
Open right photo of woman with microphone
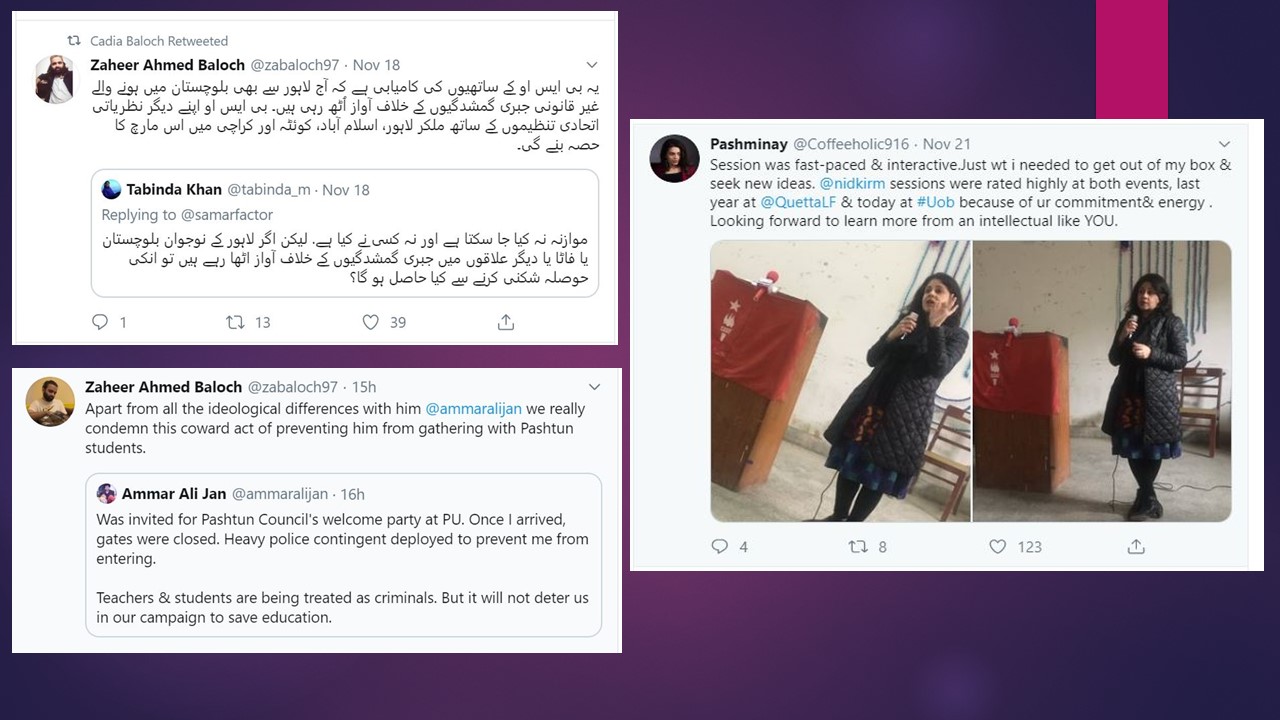tap(1102, 381)
